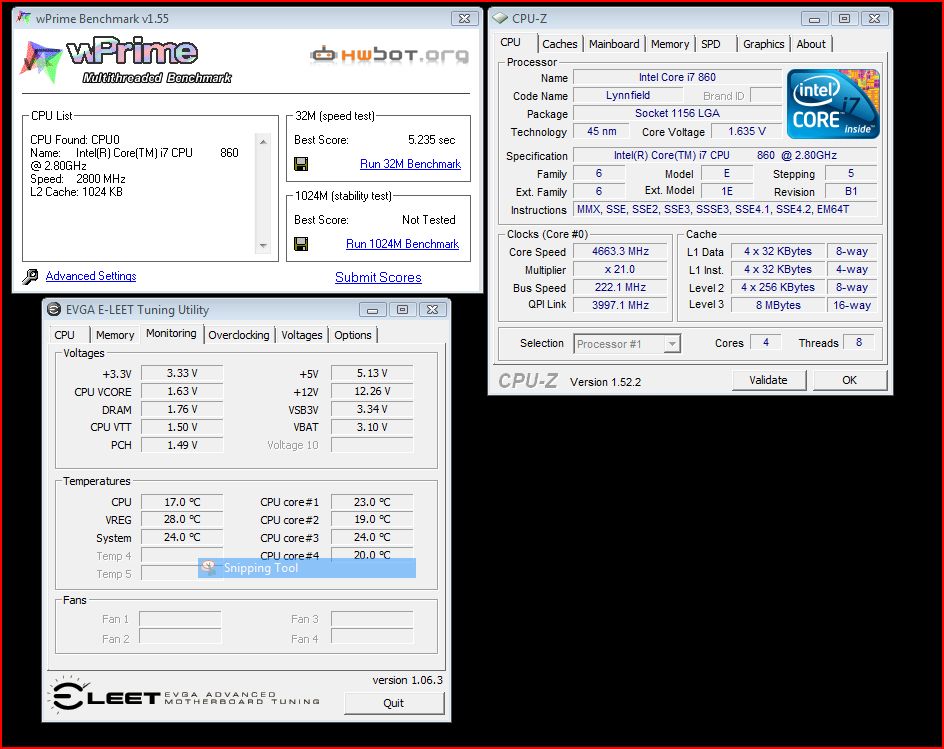Click the PCH voltage value 1.49 V
The width and height of the screenshot is (944, 749).
(x=182, y=446)
